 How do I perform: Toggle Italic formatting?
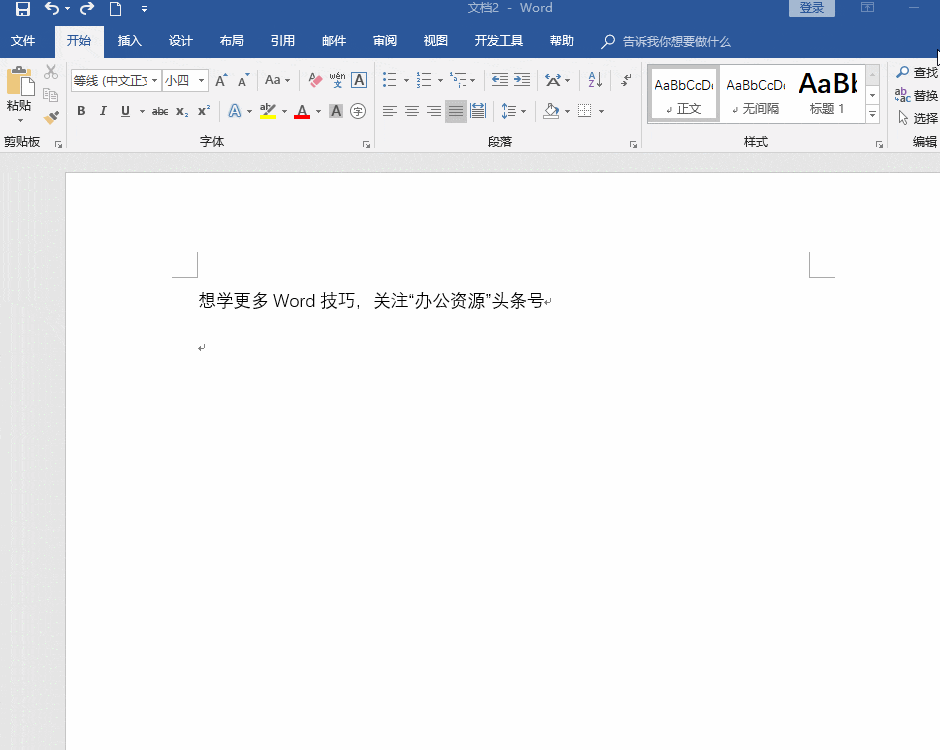point(103,111)
